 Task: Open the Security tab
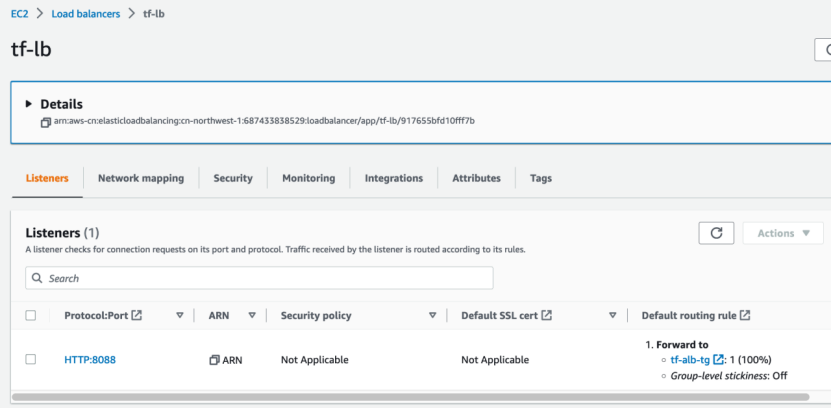pyautogui.click(x=233, y=178)
